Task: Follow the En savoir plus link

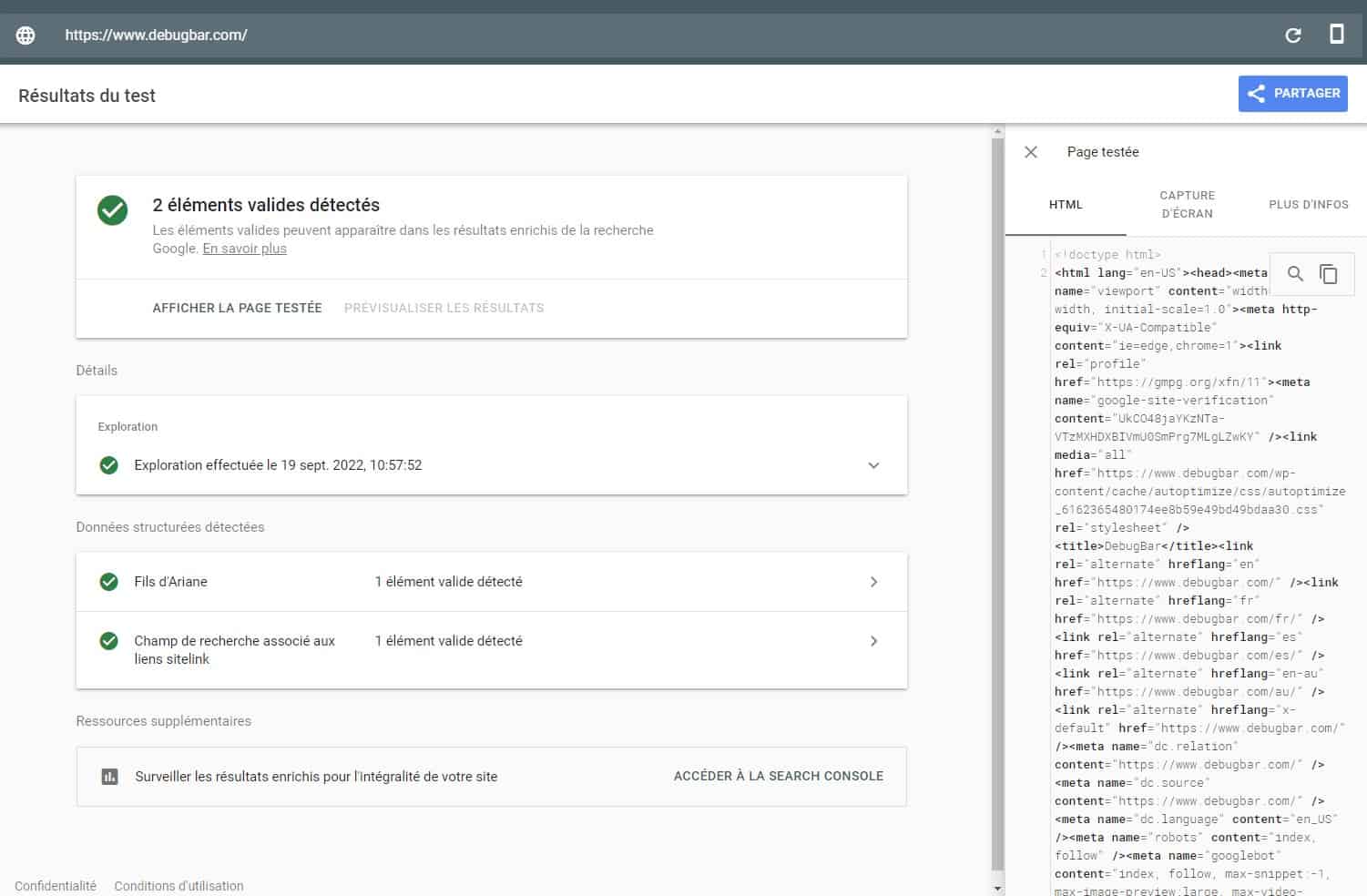Action: click(243, 248)
